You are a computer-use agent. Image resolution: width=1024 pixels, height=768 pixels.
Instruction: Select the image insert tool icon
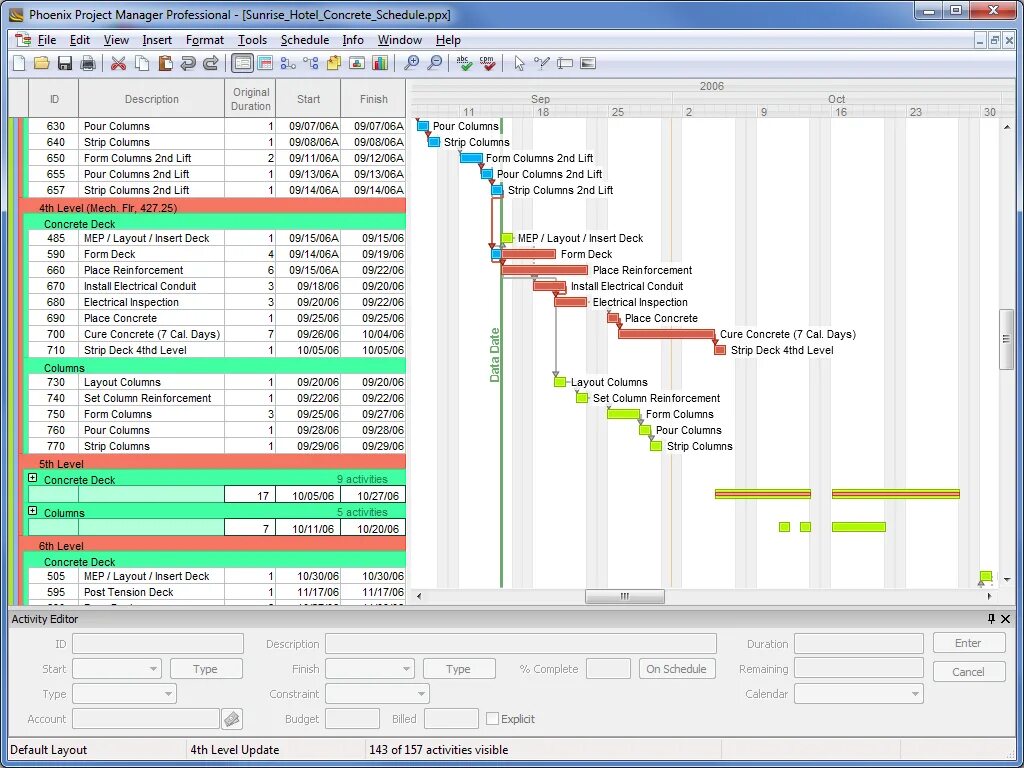[588, 63]
